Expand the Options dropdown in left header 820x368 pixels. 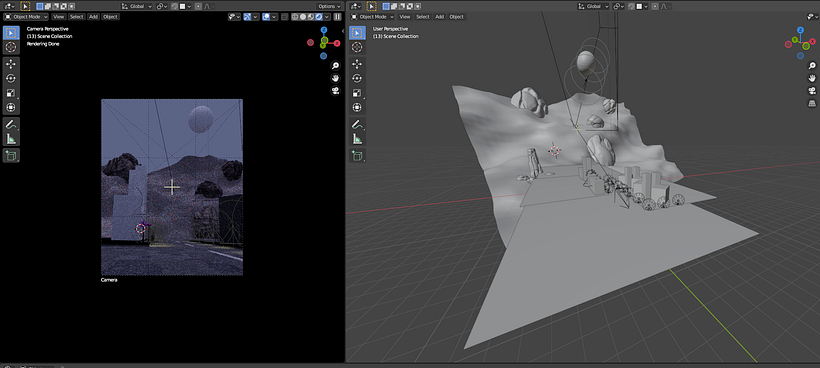click(x=329, y=6)
